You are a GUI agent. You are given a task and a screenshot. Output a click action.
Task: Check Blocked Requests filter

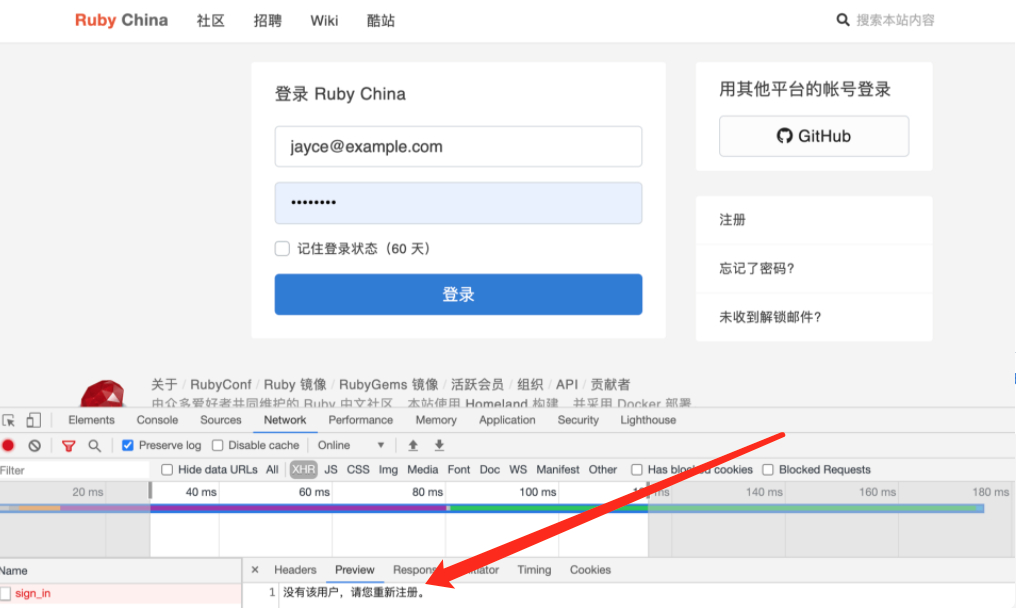tap(768, 469)
